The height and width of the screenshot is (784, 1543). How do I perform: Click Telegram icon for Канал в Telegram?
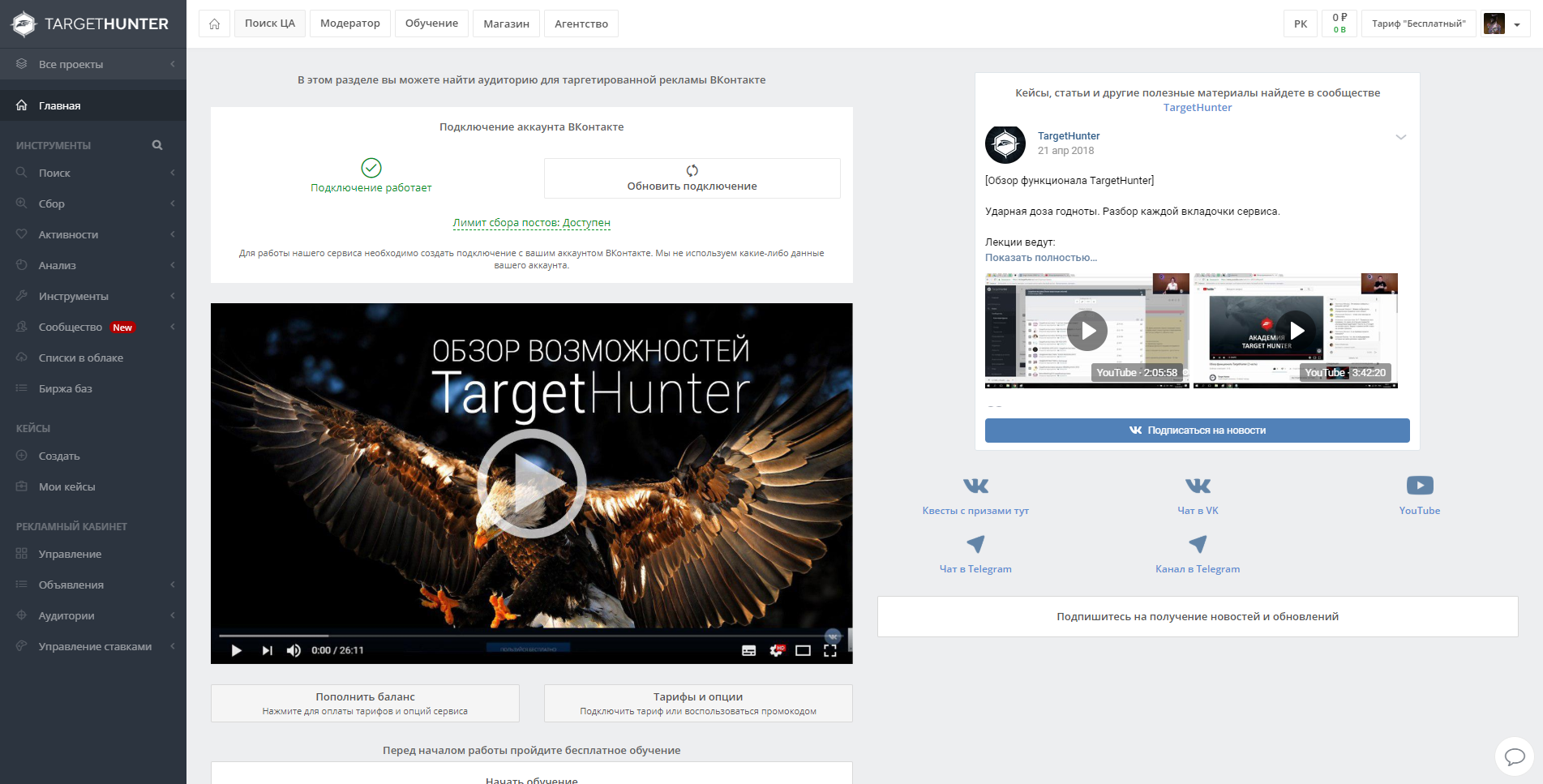pos(1198,543)
